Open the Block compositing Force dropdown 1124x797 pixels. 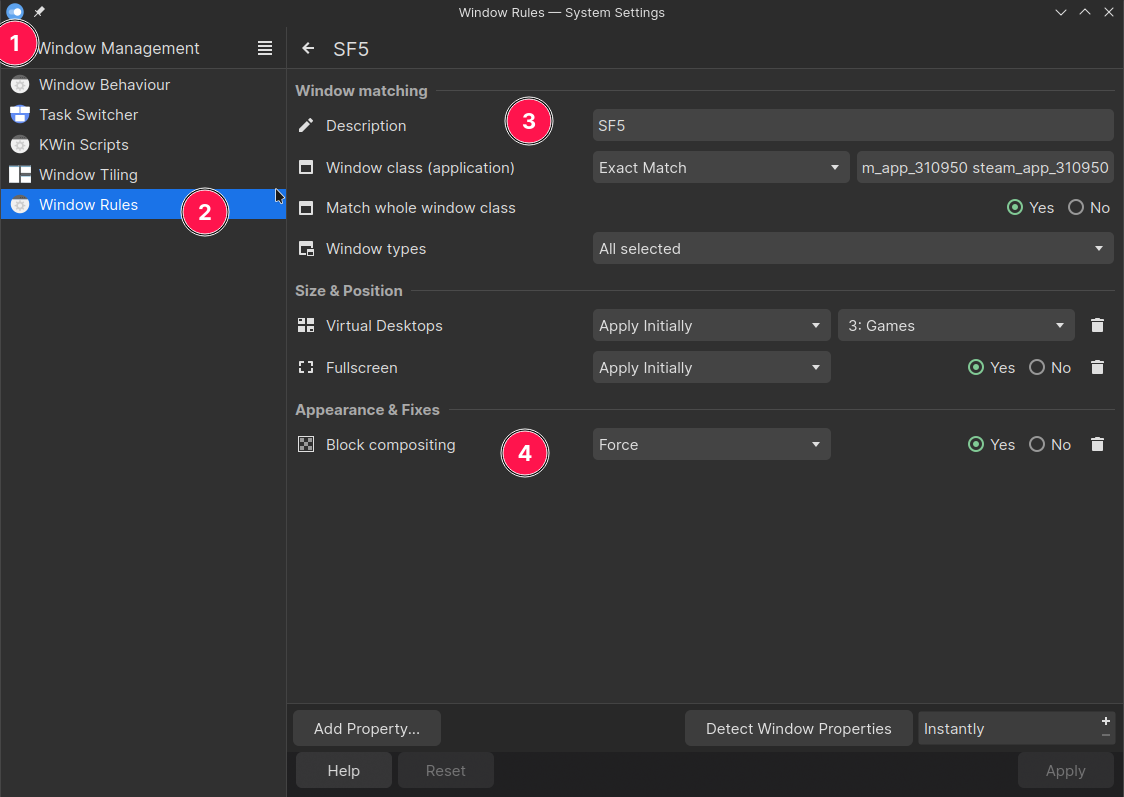(711, 444)
